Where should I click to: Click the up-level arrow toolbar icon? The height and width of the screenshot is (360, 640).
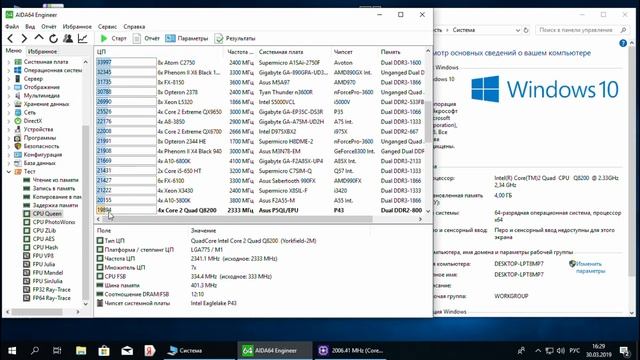(x=39, y=38)
